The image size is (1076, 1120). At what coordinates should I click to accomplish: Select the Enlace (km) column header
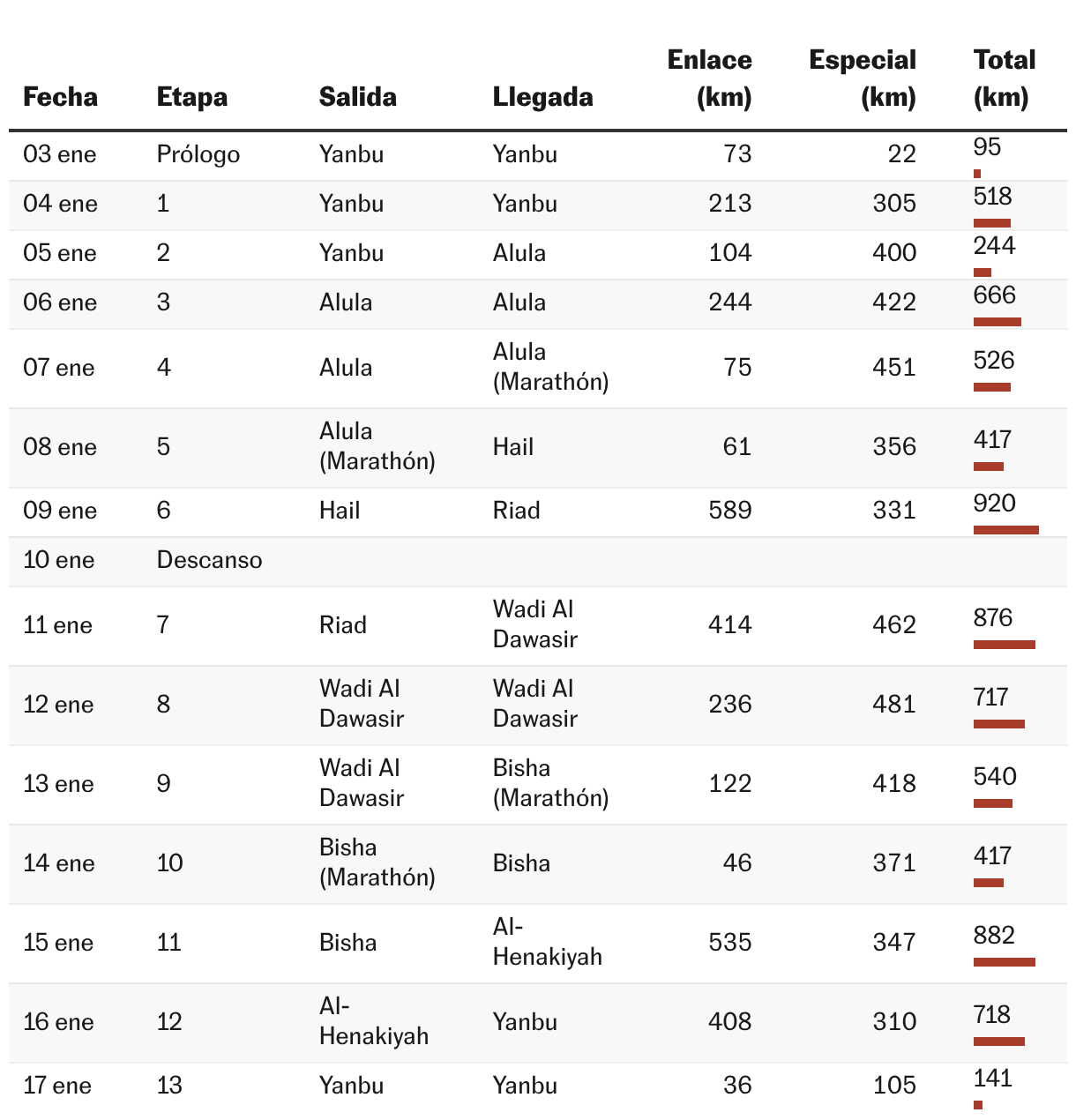tap(709, 78)
